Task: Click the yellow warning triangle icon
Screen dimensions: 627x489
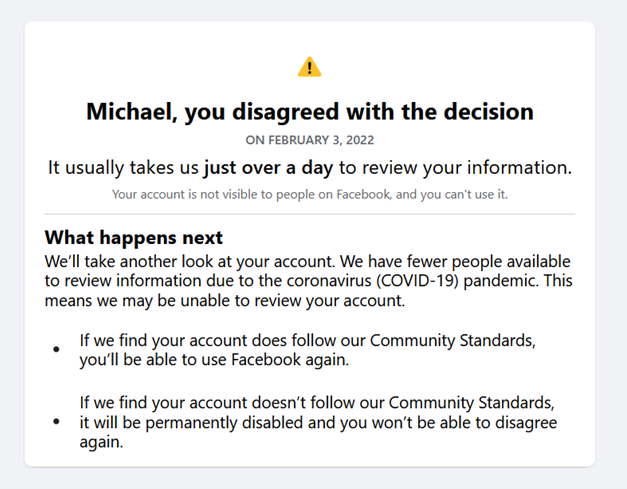Action: click(x=310, y=67)
